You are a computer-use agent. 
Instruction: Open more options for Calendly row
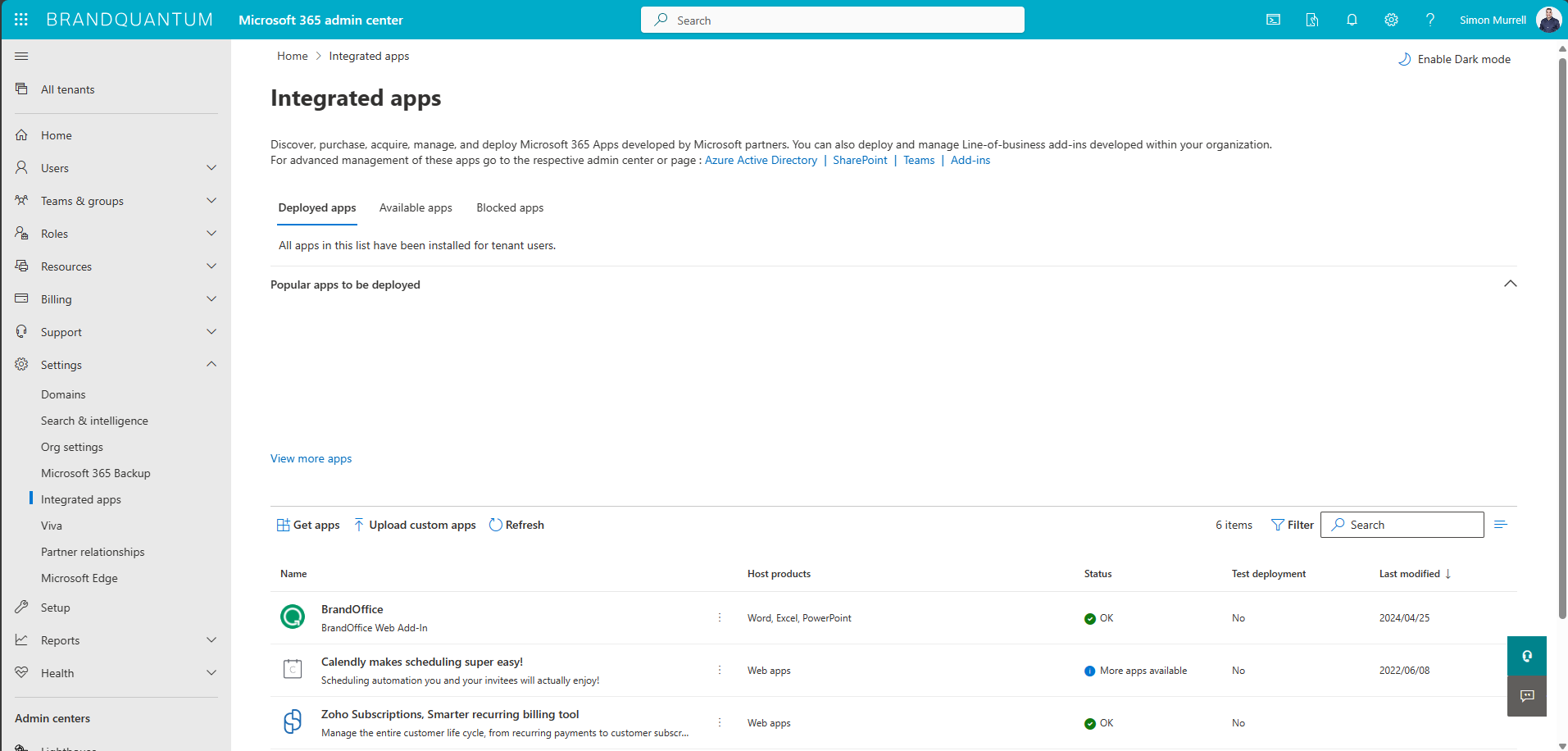click(x=720, y=670)
